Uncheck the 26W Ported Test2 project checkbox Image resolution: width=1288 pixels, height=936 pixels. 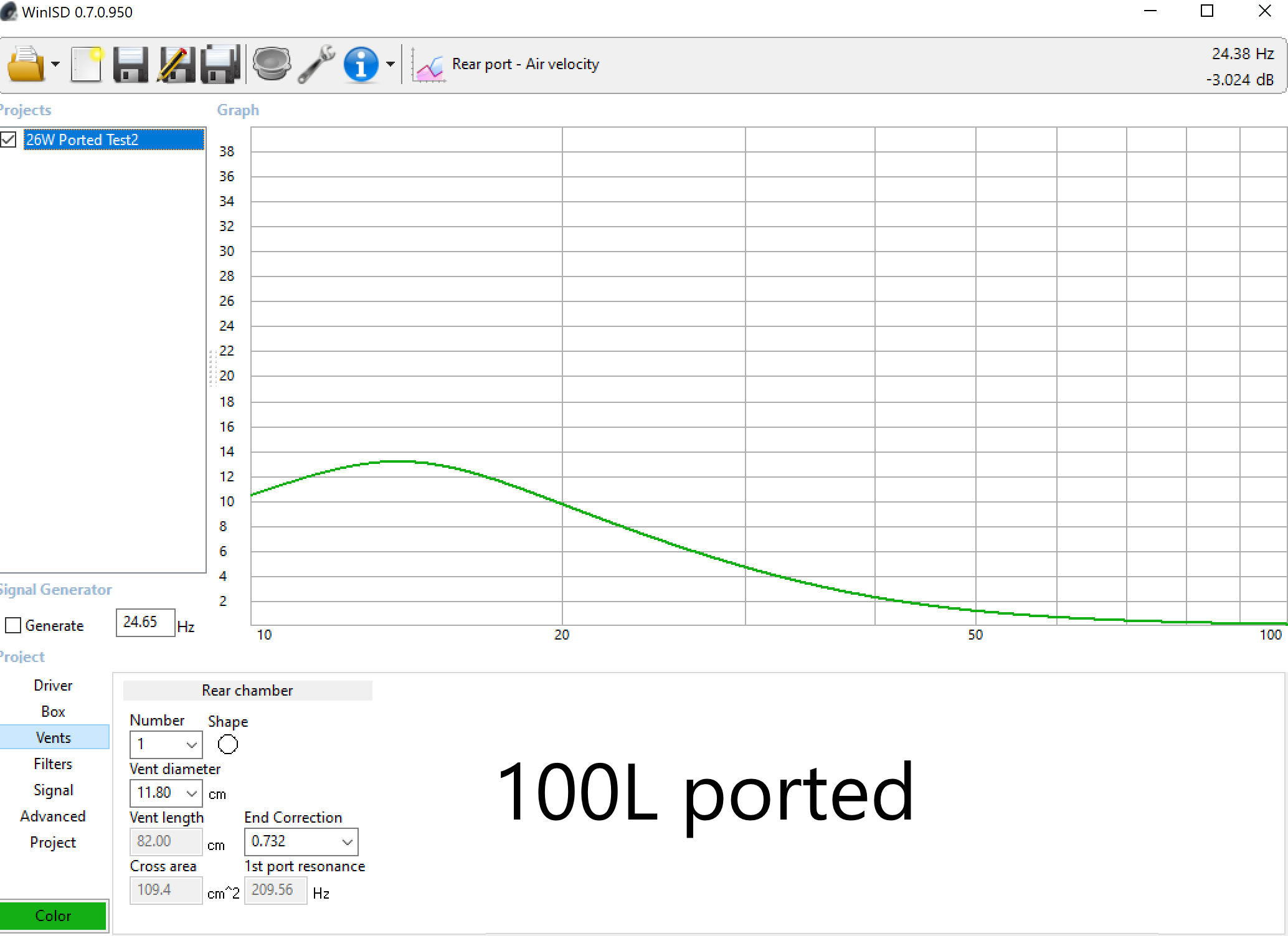tap(8, 139)
